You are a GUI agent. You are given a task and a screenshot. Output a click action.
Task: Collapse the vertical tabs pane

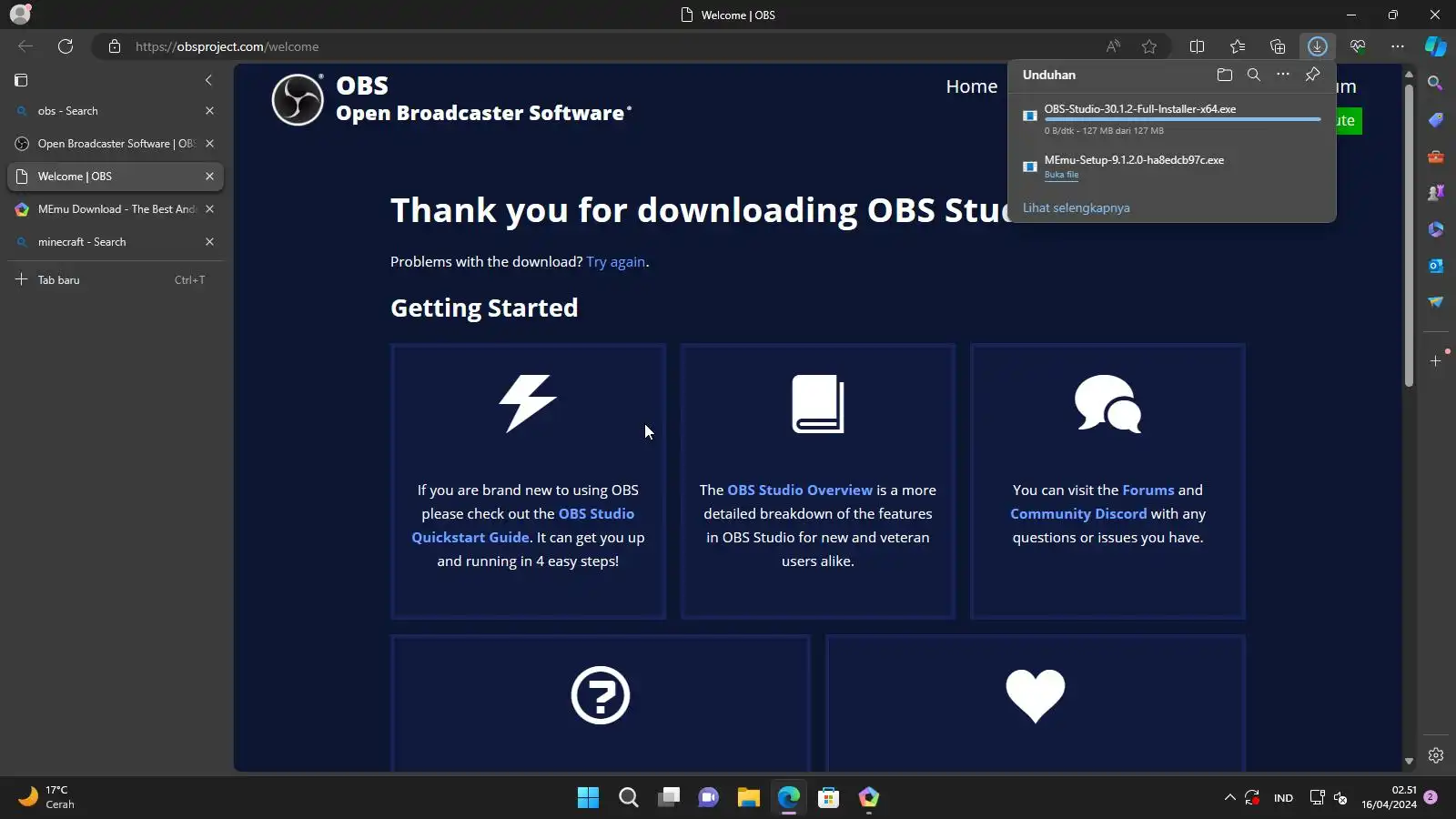(208, 80)
